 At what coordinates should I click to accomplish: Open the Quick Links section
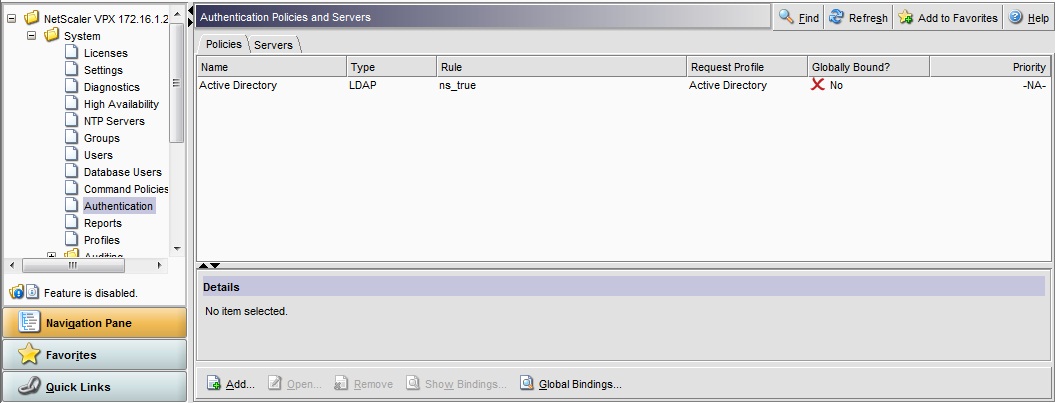click(94, 387)
